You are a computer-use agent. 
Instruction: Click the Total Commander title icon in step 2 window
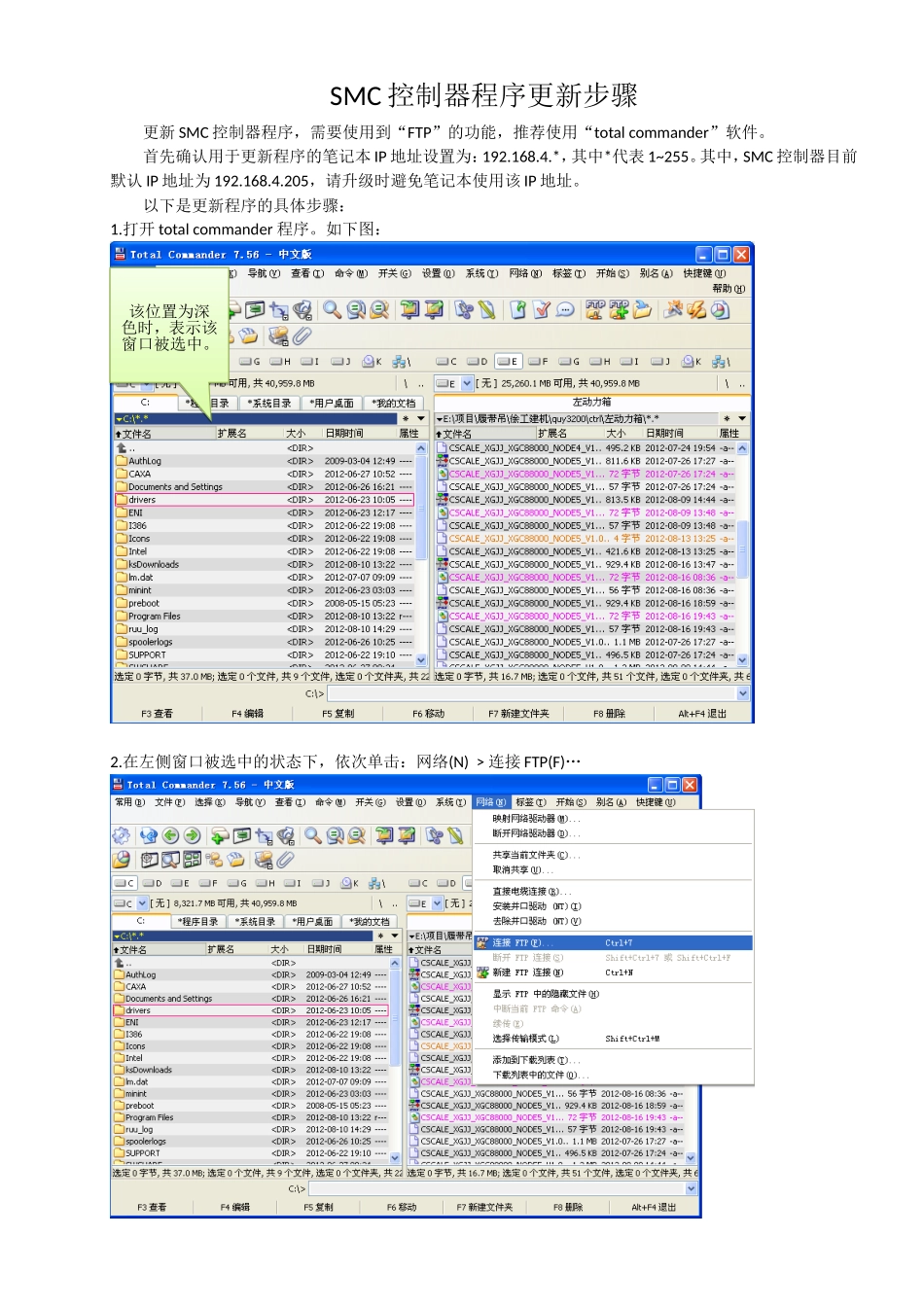click(x=118, y=785)
